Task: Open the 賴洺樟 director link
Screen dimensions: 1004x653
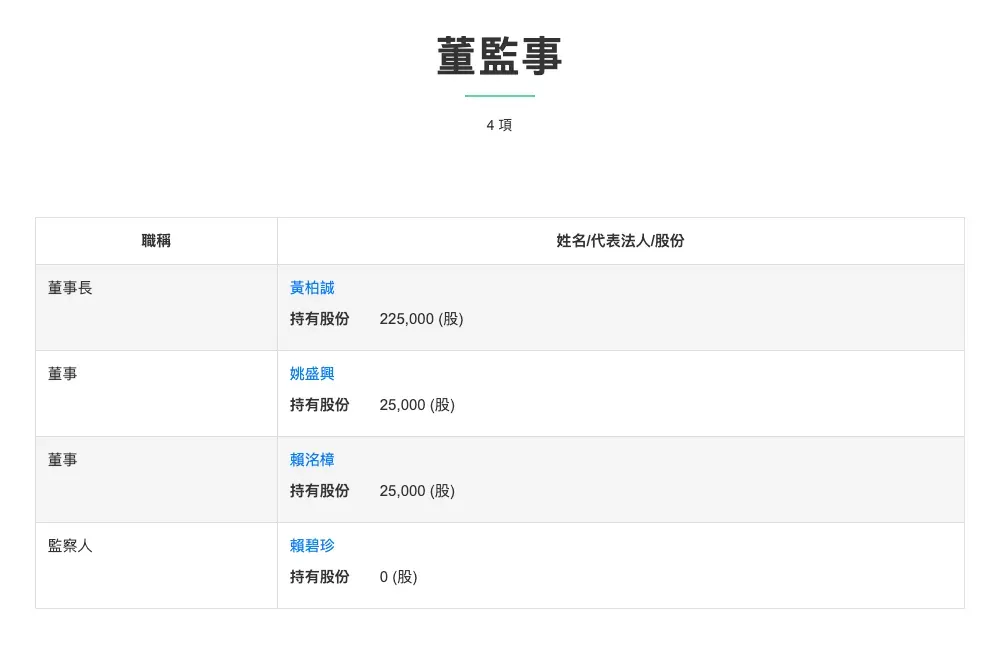Action: [312, 460]
